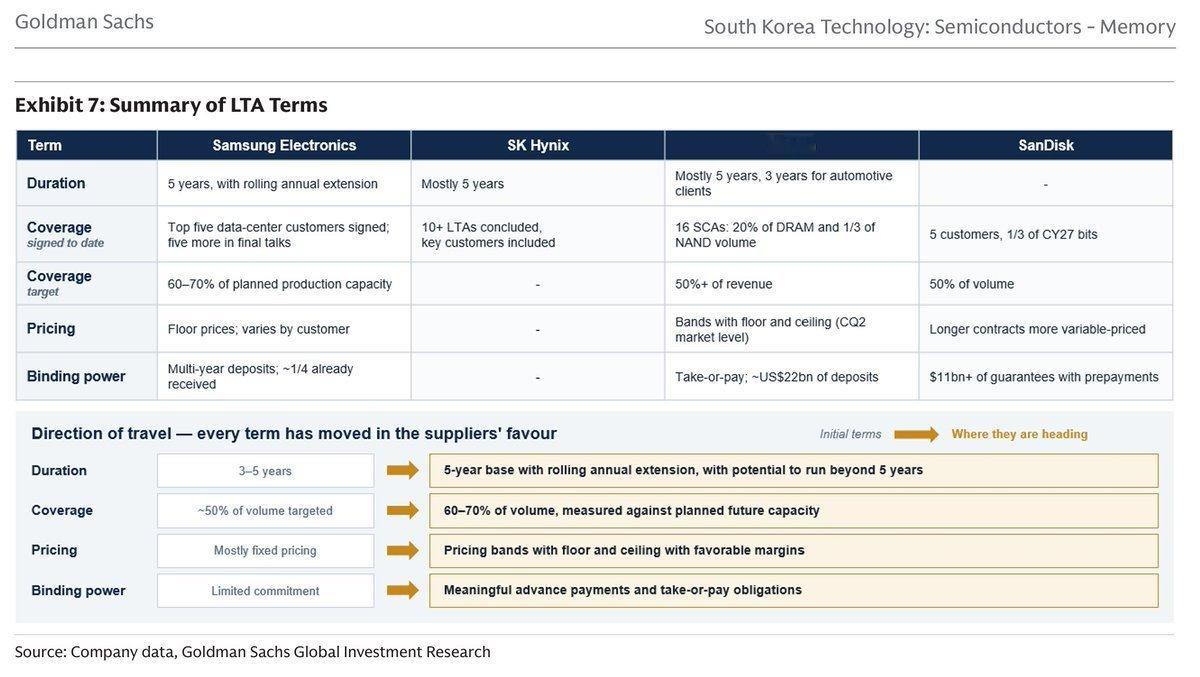Click 'Pricing bands with floor and ceiling' box
This screenshot has width=1200, height=677.
(x=794, y=550)
